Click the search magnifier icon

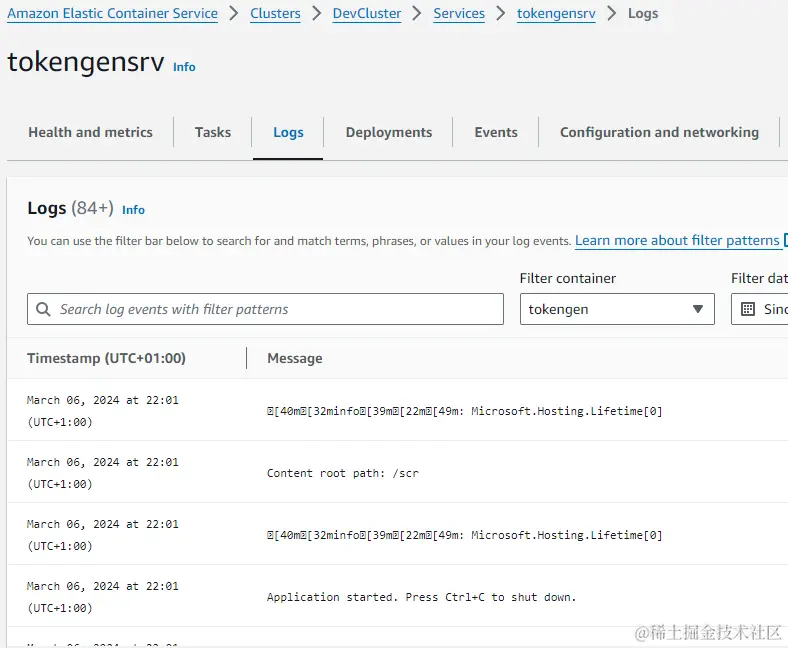tap(43, 309)
